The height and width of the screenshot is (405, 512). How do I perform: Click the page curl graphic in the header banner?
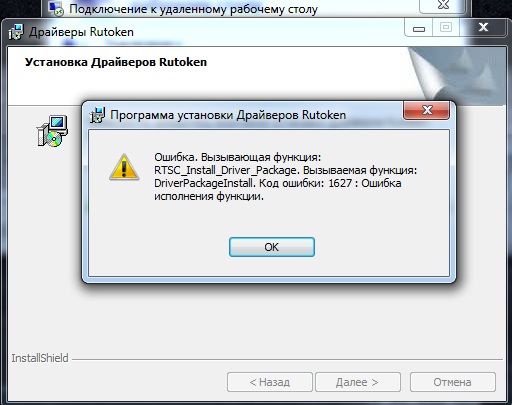[x=457, y=76]
